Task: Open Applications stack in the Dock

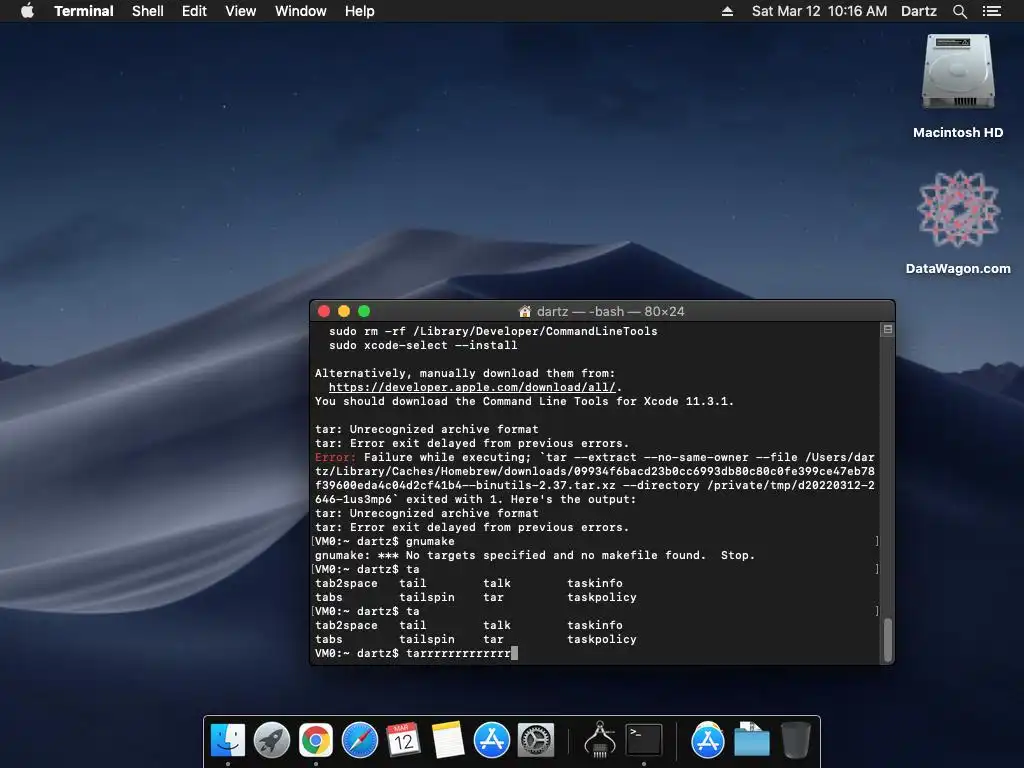Action: pos(708,740)
